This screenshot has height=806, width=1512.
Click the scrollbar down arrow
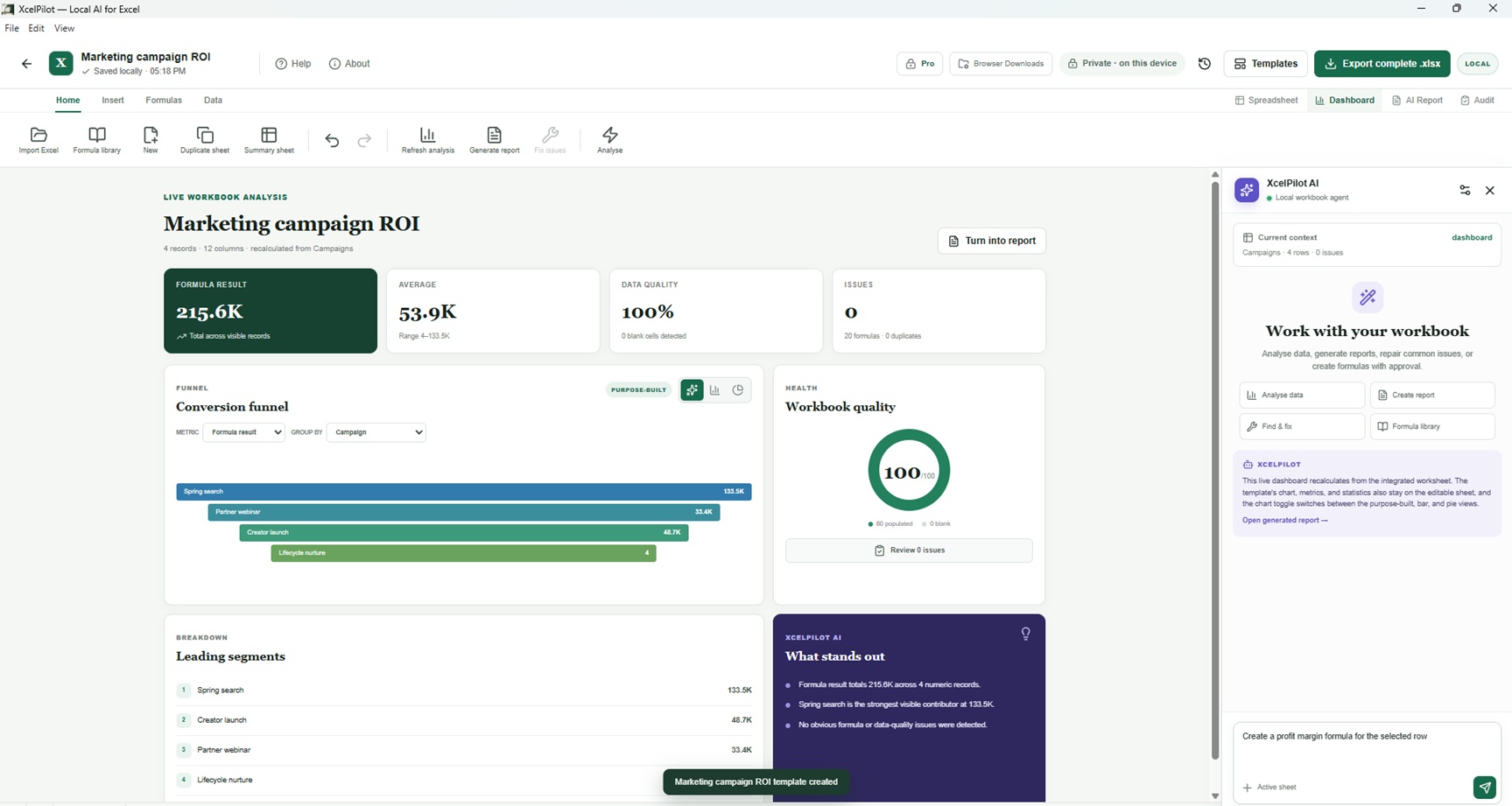(1215, 796)
